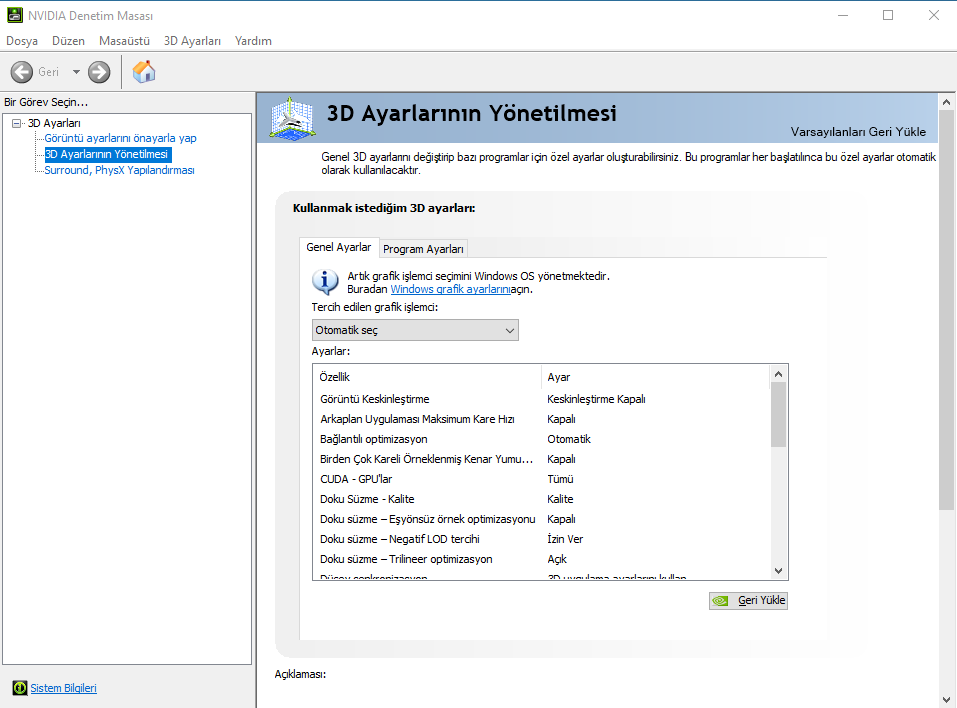Select the CUDA - GPU'lar row

[x=541, y=479]
